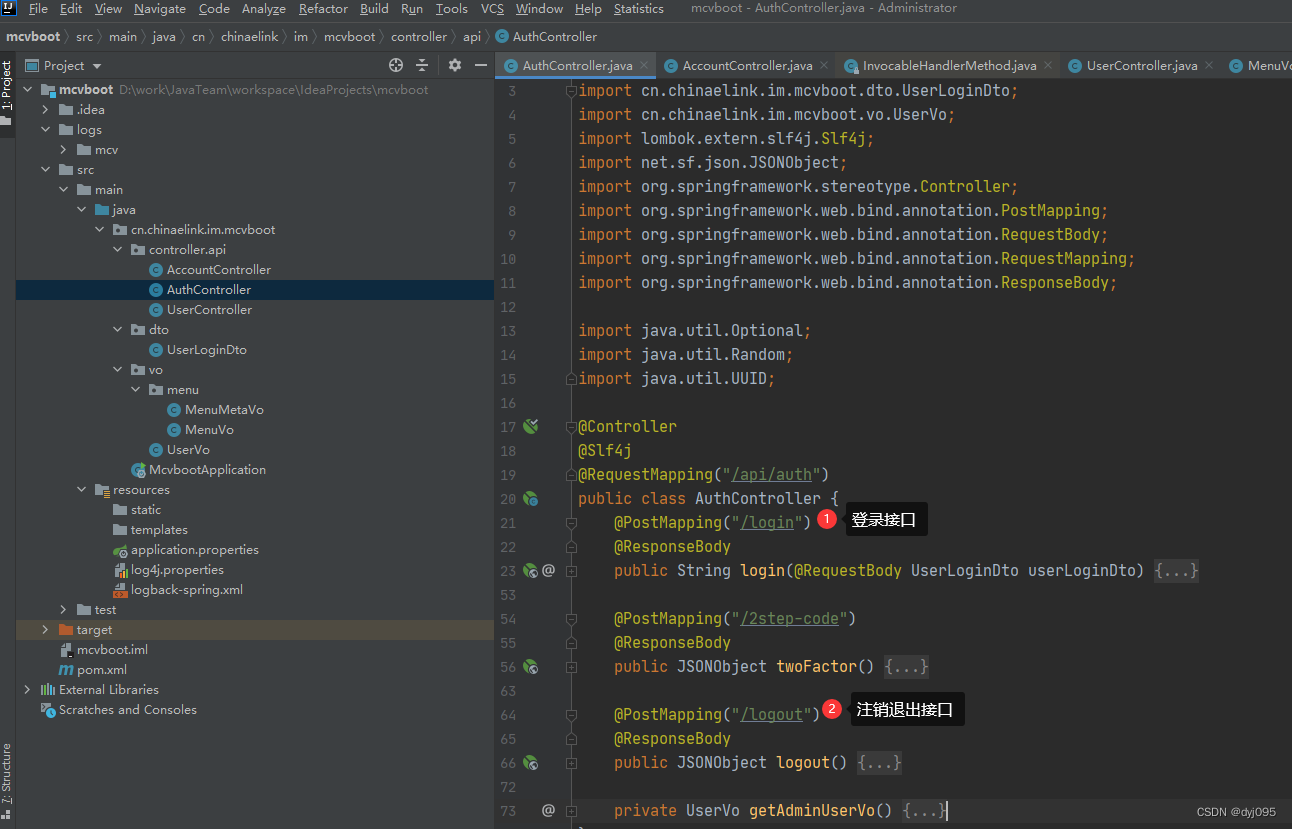Click the locate/select opened file crosshair icon
The height and width of the screenshot is (829, 1292).
(396, 65)
